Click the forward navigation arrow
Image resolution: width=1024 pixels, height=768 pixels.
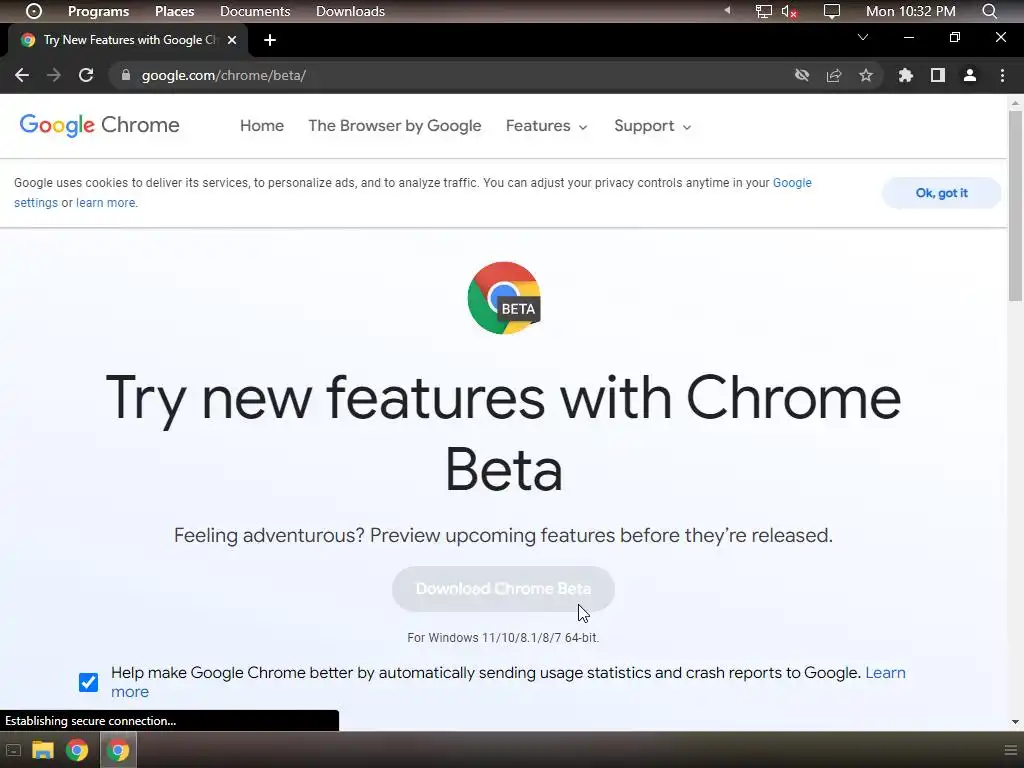point(54,75)
